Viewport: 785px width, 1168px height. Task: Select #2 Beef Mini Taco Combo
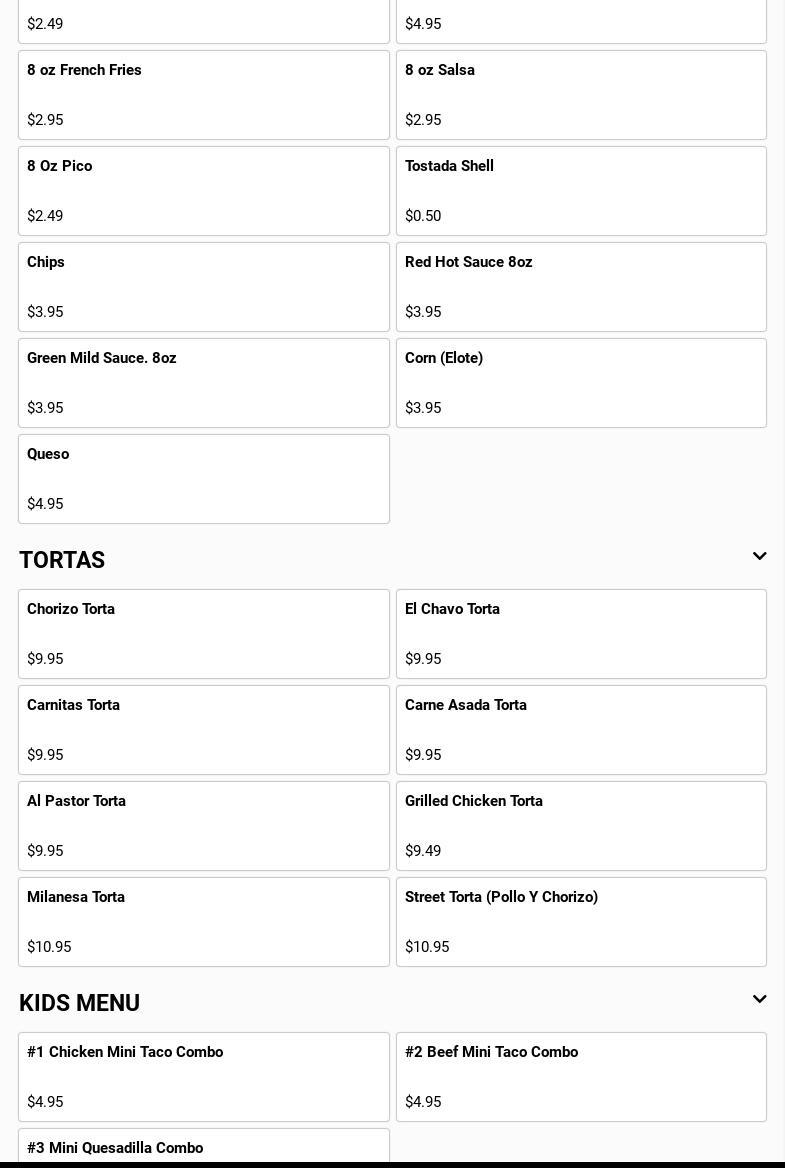[581, 1077]
